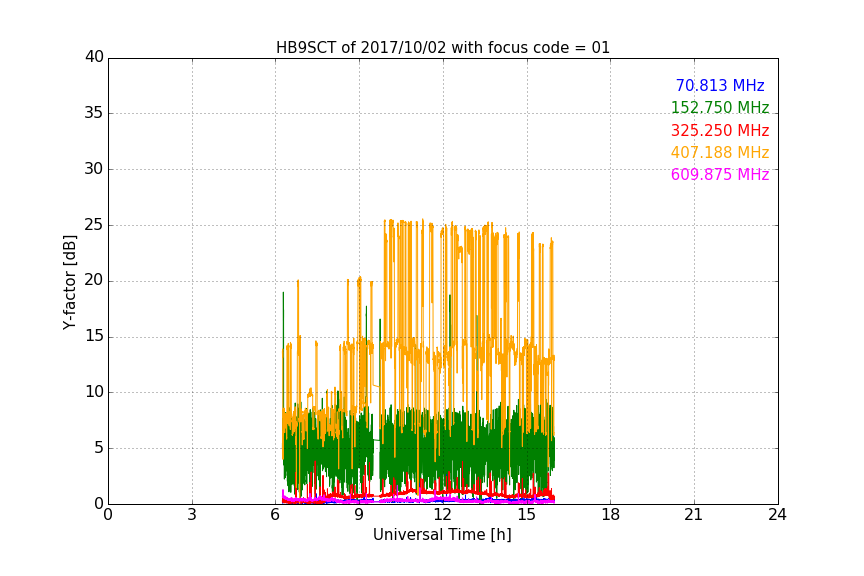Click the x-axis tick label 21

click(x=694, y=515)
